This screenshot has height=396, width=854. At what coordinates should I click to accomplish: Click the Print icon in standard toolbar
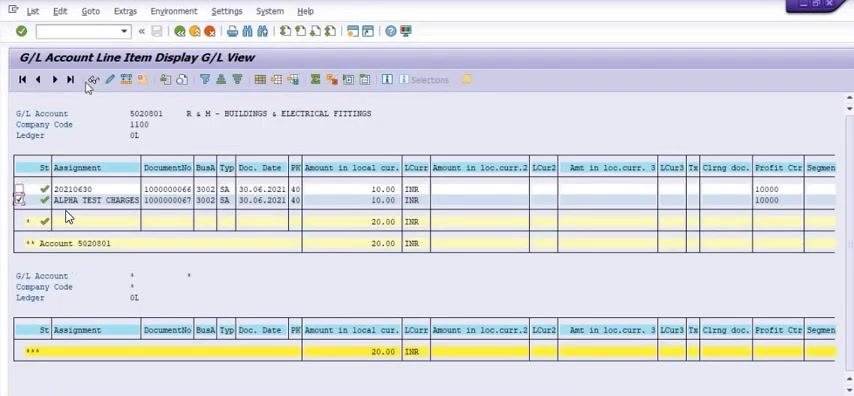click(x=233, y=32)
